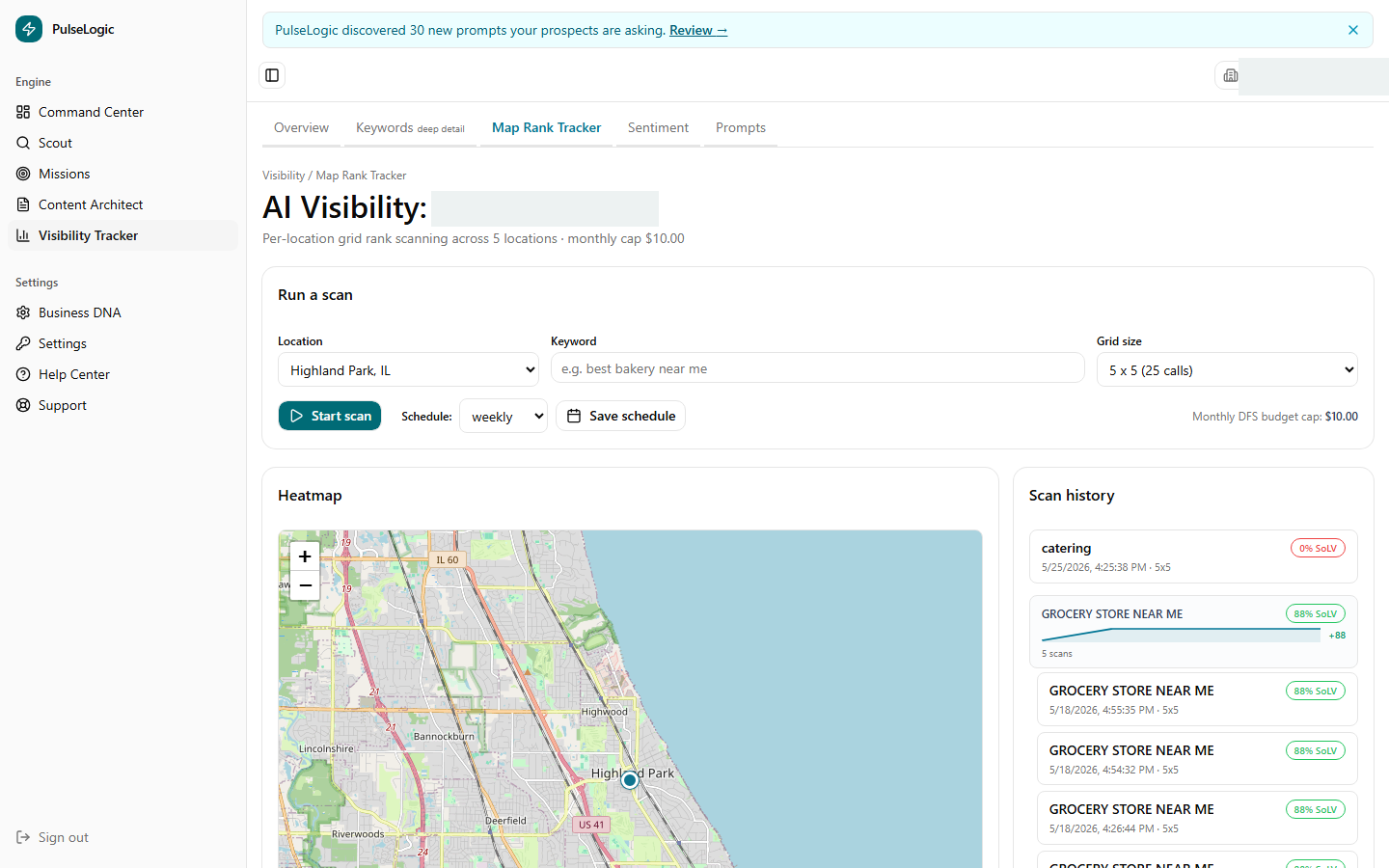Open Business DNA settings
The height and width of the screenshot is (868, 1389).
[x=123, y=312]
